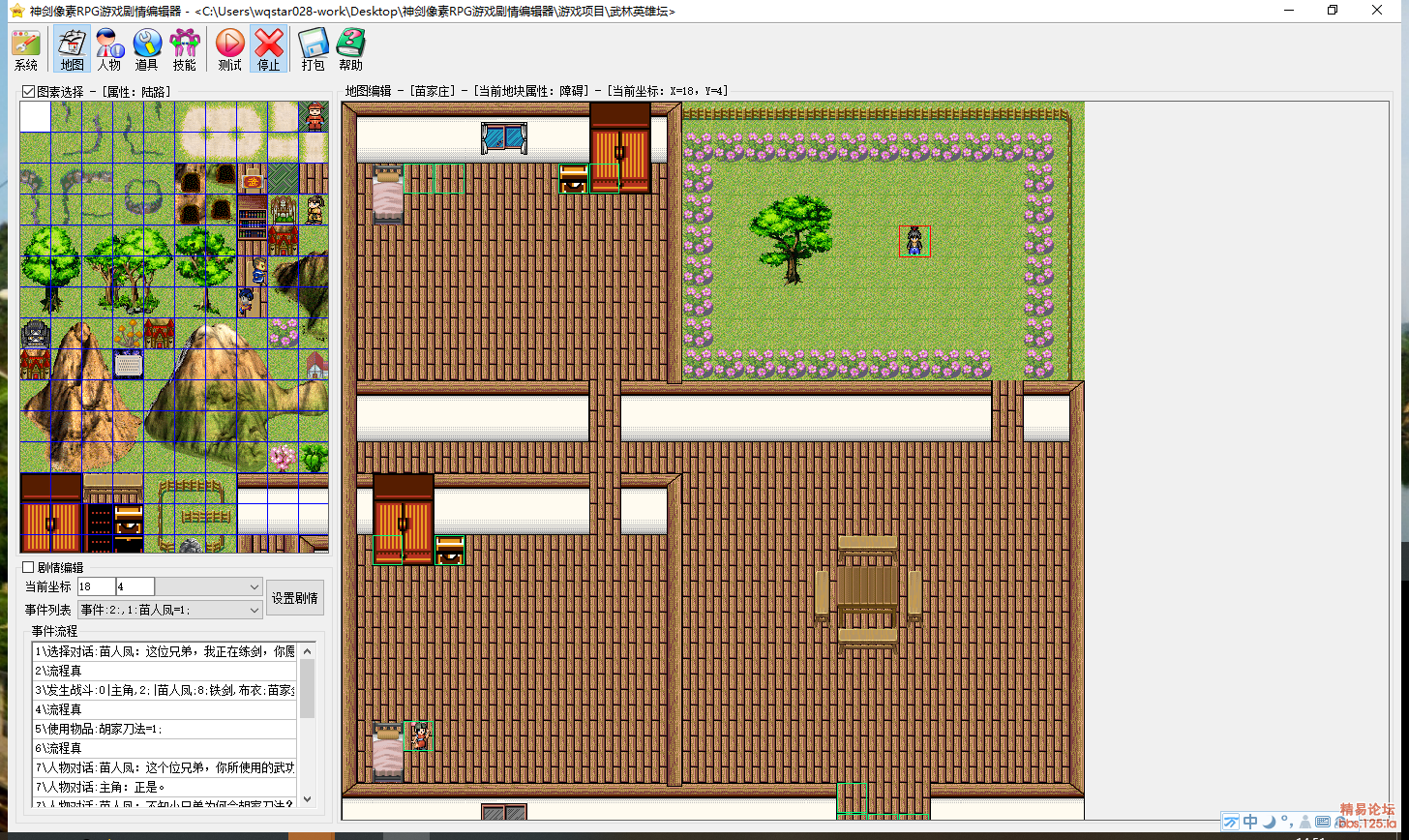Select event row 7\人物对话:主角：正是。
The image size is (1409, 840).
click(165, 787)
